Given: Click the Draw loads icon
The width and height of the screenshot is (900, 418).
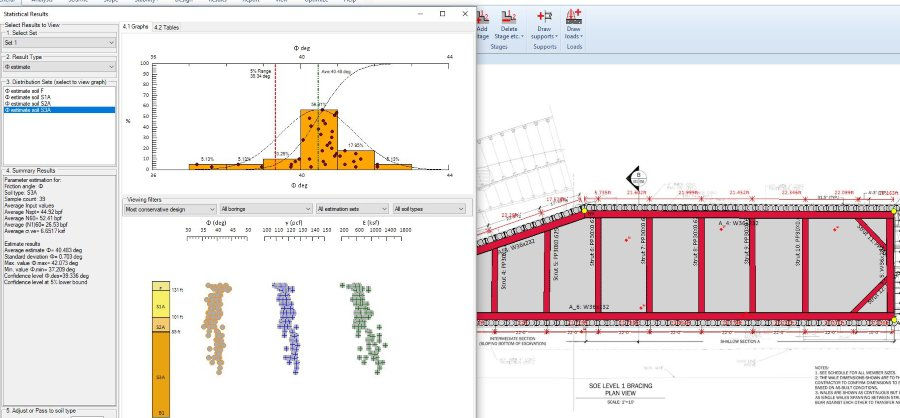Looking at the screenshot, I should pos(573,17).
